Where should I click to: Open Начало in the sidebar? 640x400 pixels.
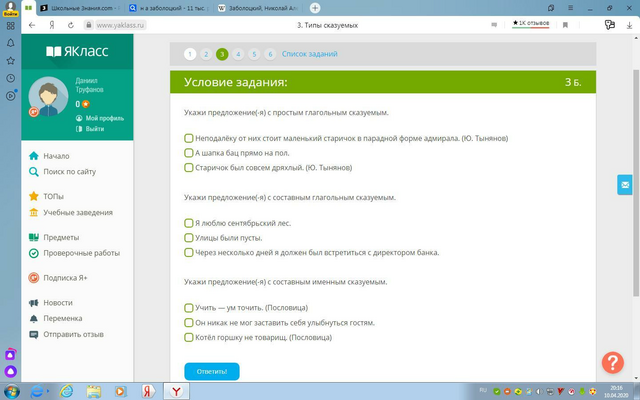tap(49, 156)
